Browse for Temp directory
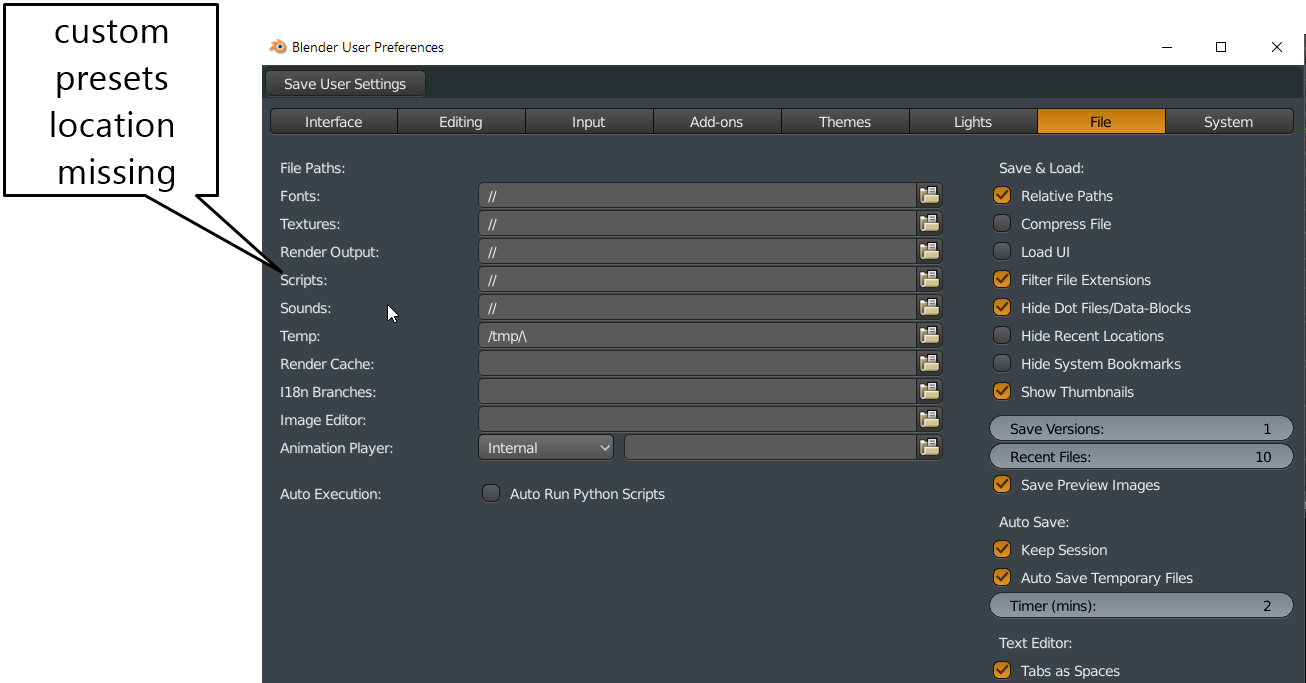 pos(930,336)
